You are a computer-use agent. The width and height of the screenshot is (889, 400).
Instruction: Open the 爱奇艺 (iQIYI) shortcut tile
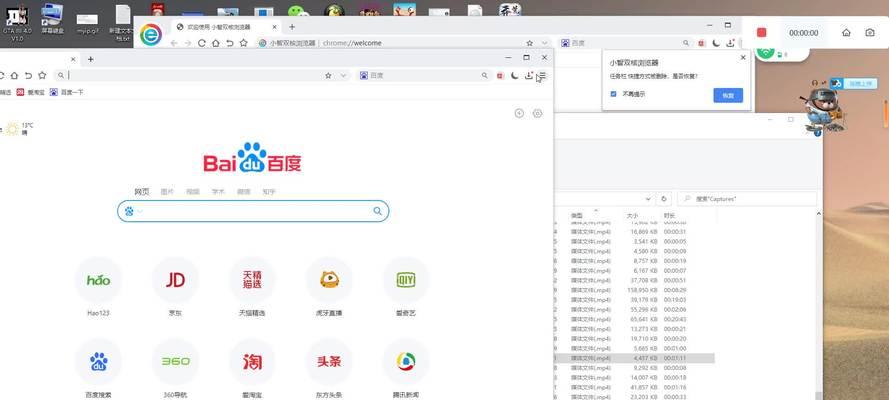(x=406, y=280)
